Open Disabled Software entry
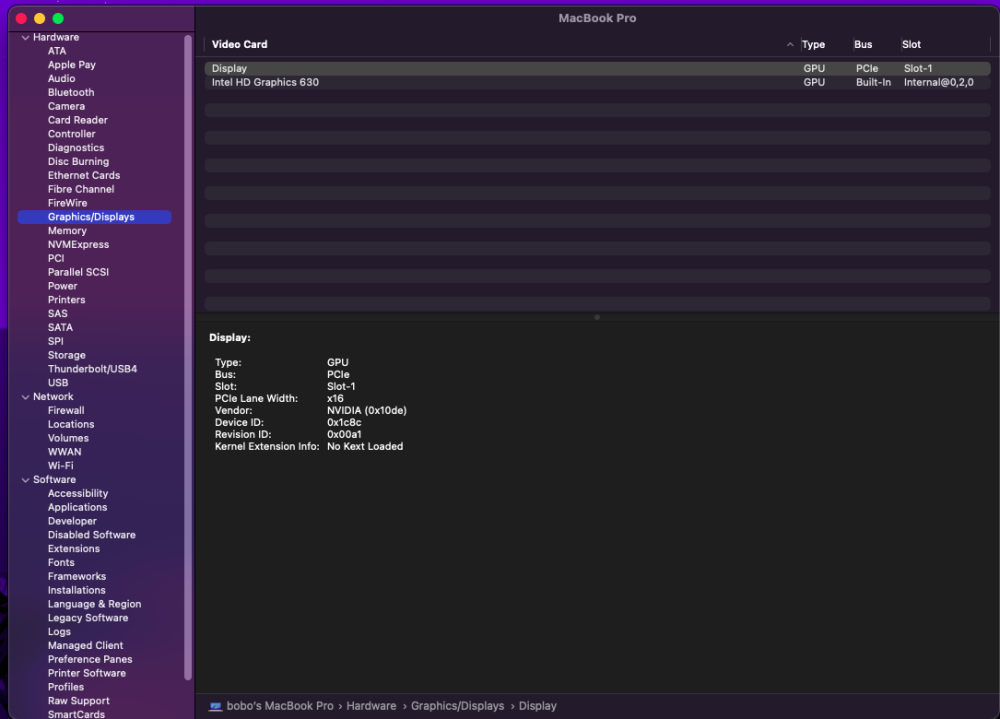This screenshot has height=719, width=1000. pyautogui.click(x=92, y=535)
